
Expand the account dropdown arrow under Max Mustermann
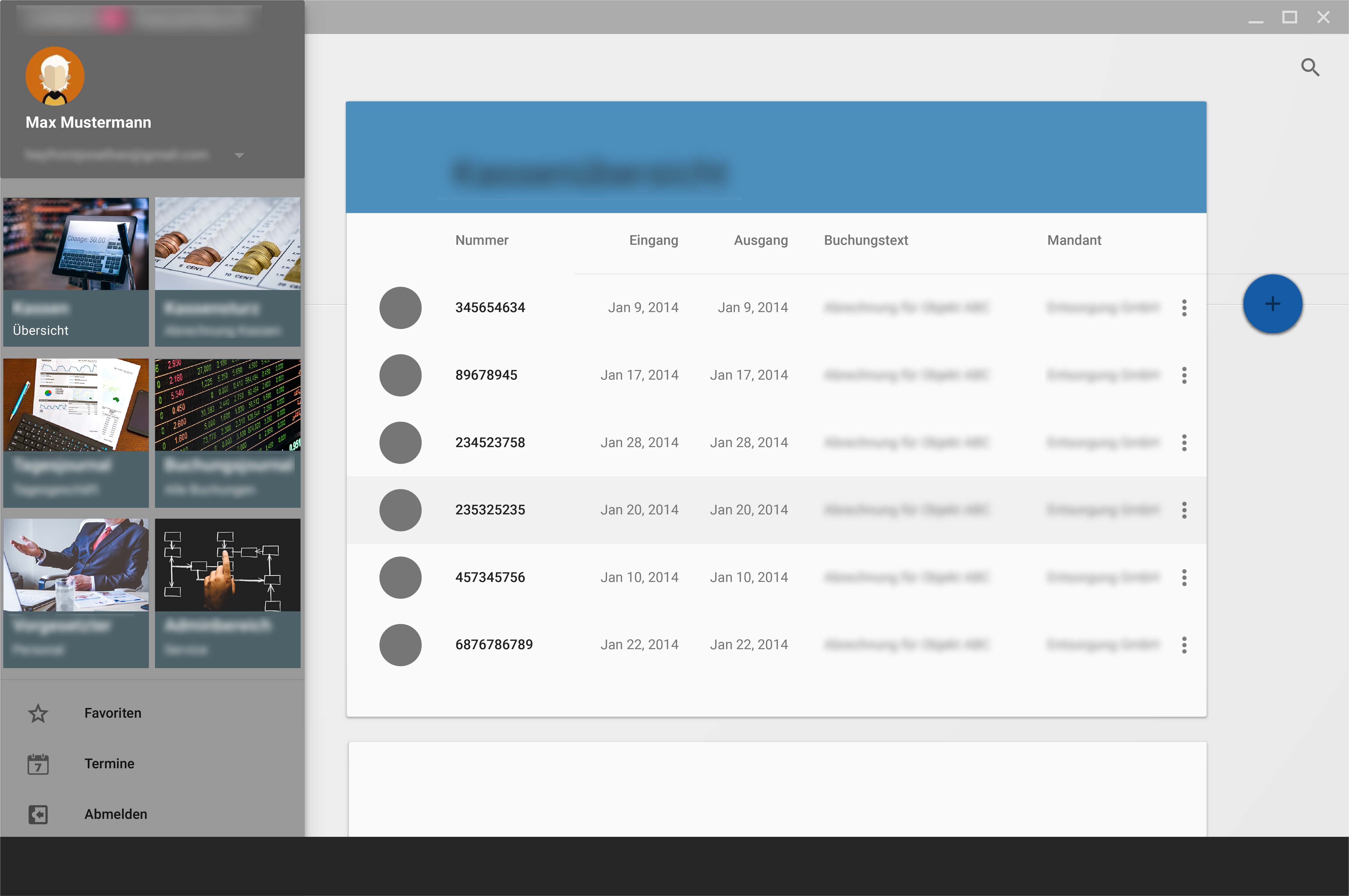pos(239,156)
